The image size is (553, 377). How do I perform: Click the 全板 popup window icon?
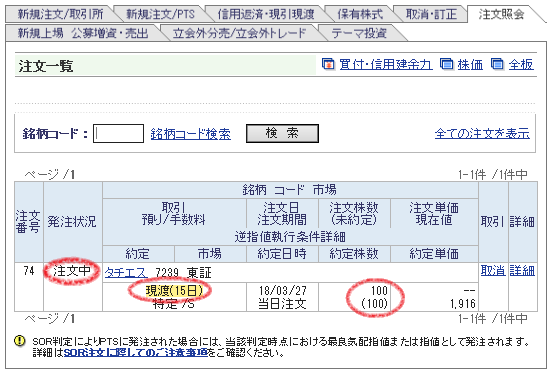497,64
